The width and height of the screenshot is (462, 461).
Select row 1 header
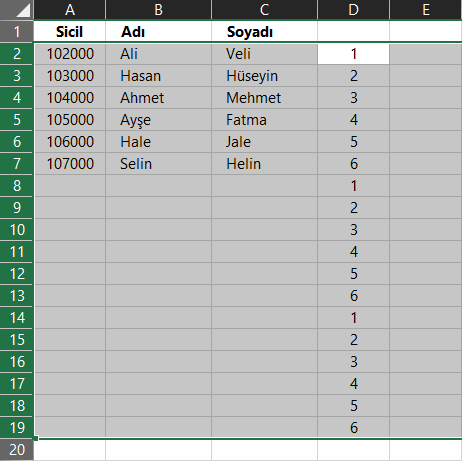click(x=17, y=32)
